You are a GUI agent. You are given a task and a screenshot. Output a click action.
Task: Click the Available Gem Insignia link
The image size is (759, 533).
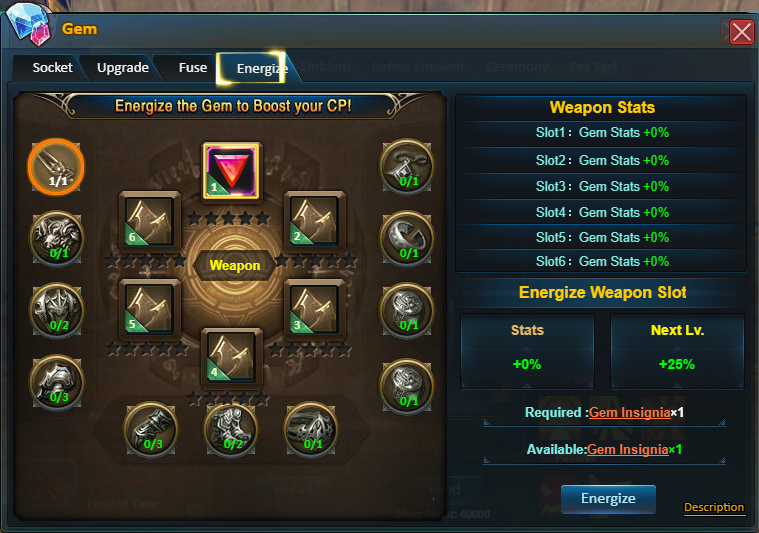[628, 449]
